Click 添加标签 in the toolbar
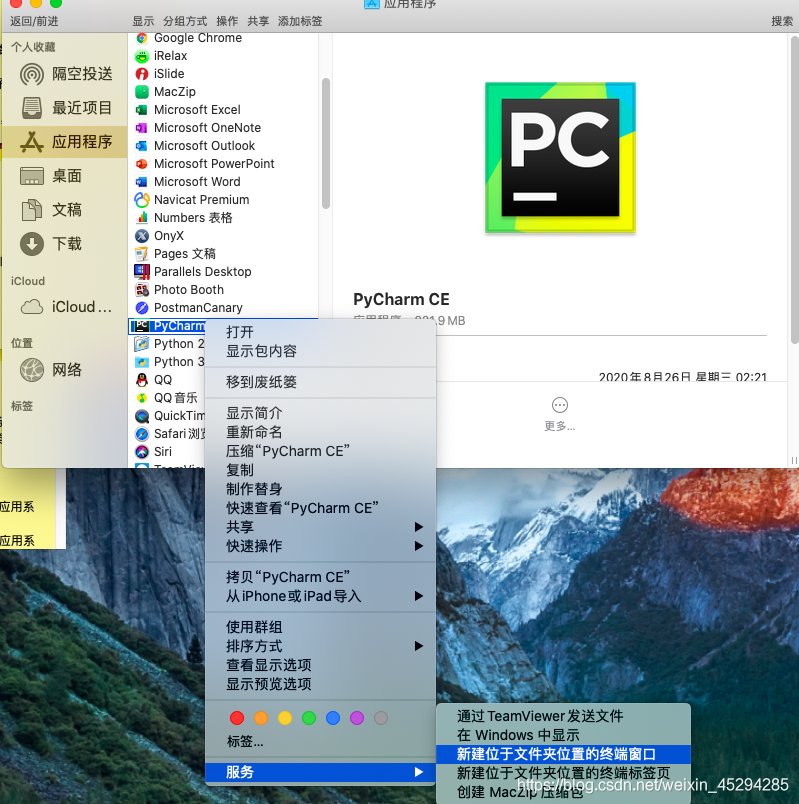 pos(300,21)
